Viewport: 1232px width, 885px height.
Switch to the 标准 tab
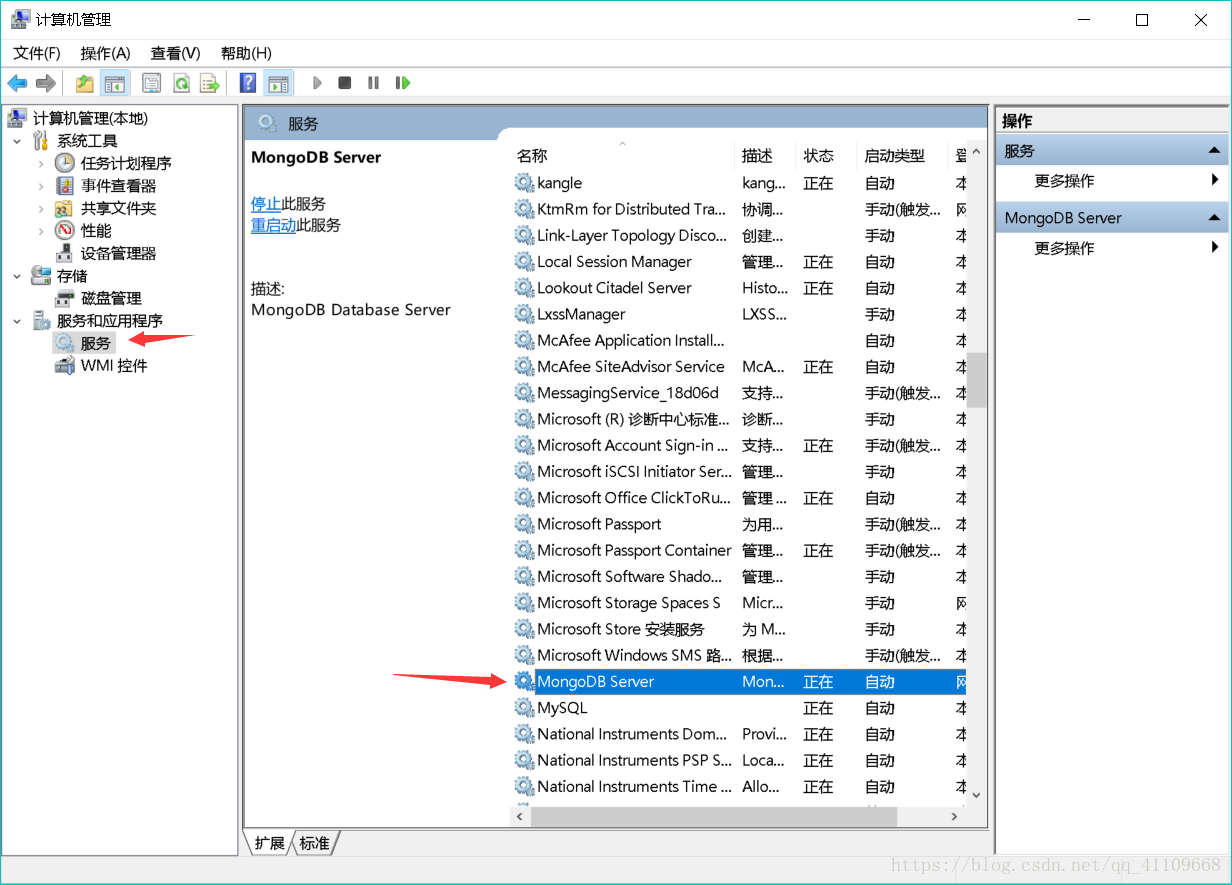(314, 843)
